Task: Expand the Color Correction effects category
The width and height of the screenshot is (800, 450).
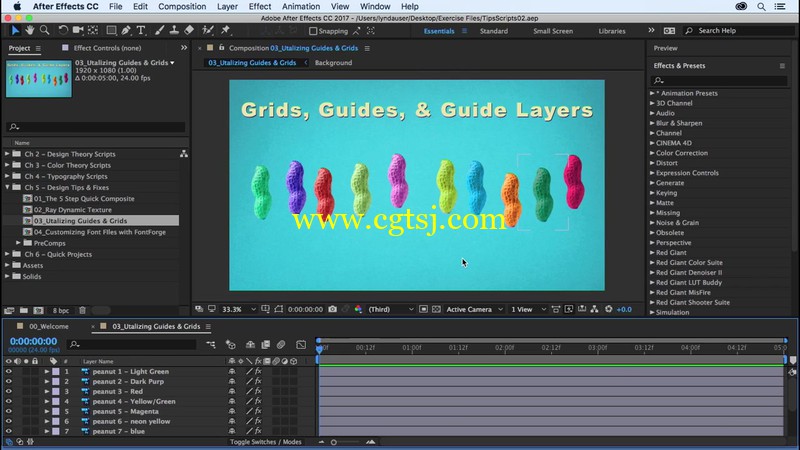Action: point(652,153)
